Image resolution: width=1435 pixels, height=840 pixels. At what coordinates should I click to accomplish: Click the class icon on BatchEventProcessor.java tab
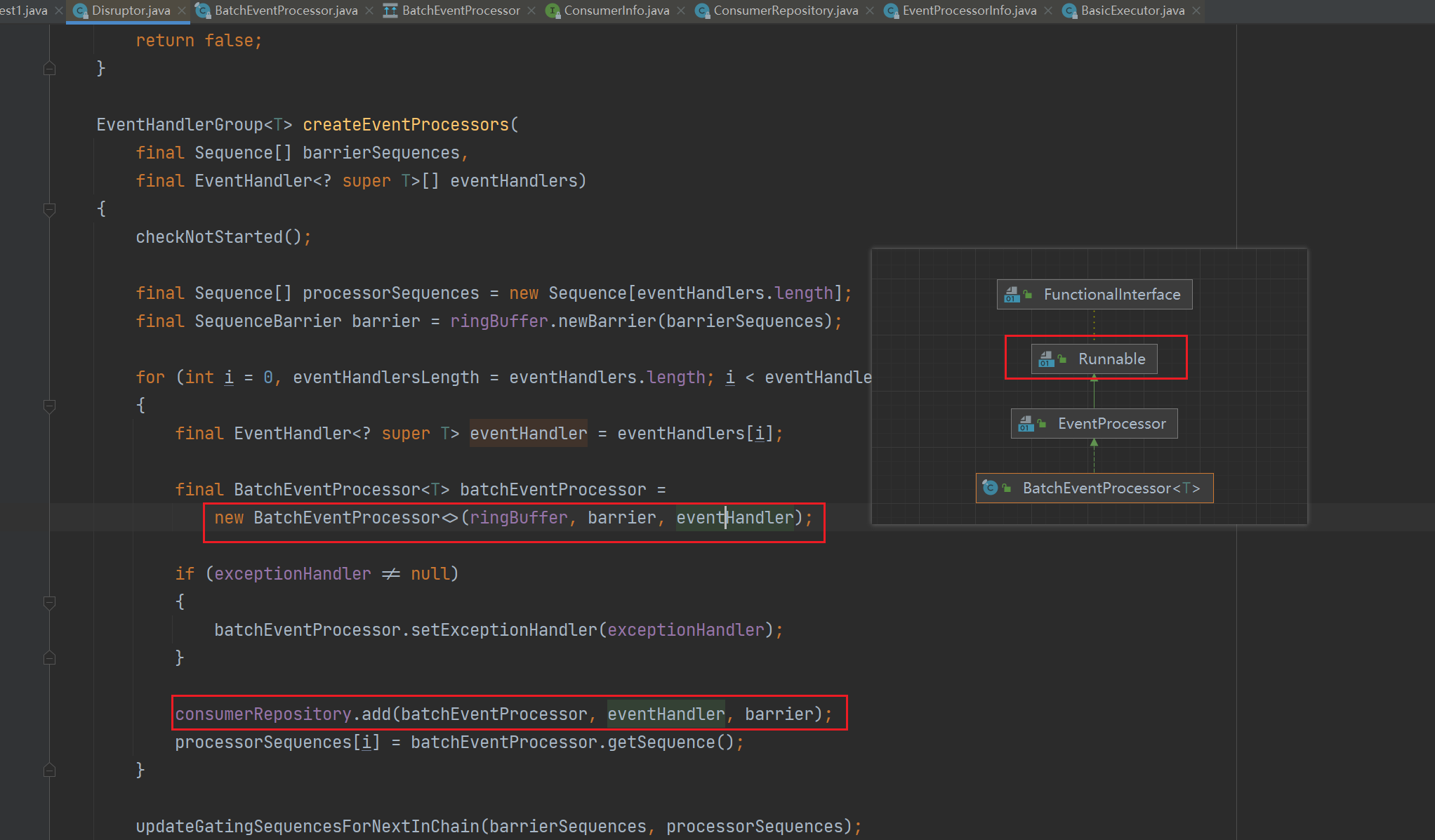click(203, 11)
